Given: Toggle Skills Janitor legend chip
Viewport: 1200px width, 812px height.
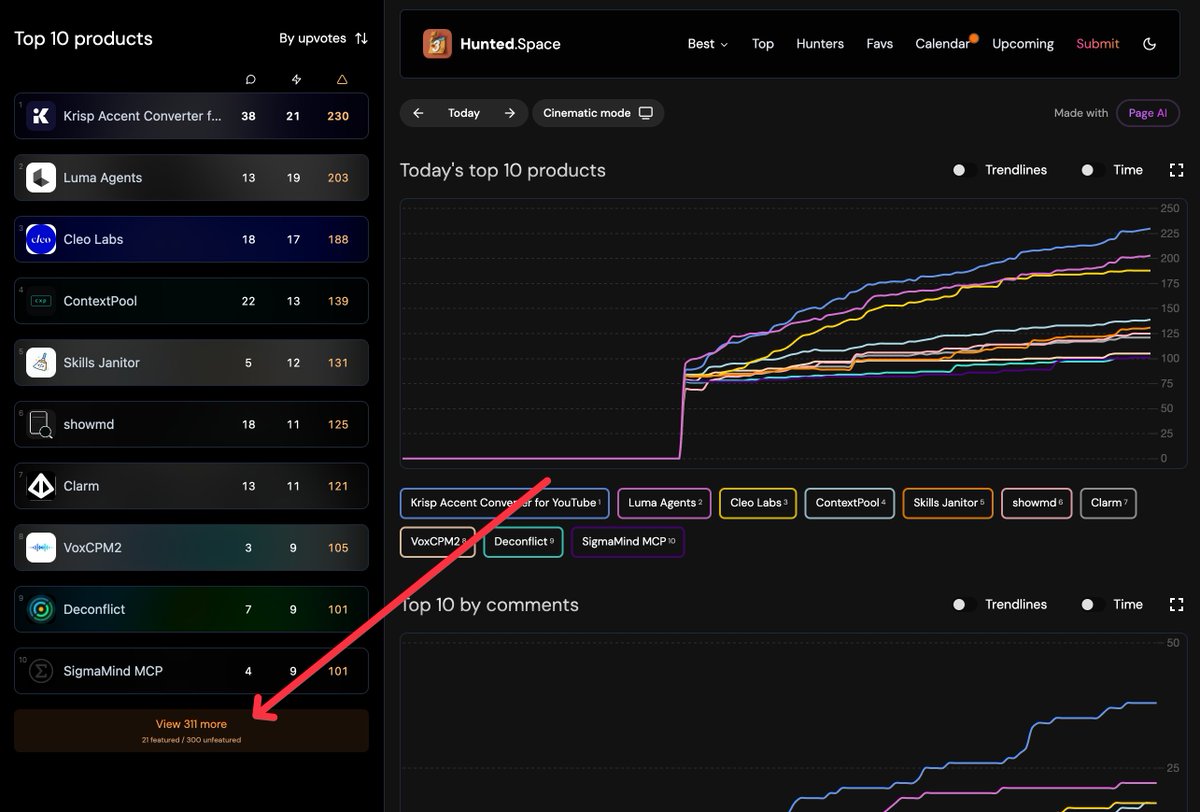Looking at the screenshot, I should [948, 503].
